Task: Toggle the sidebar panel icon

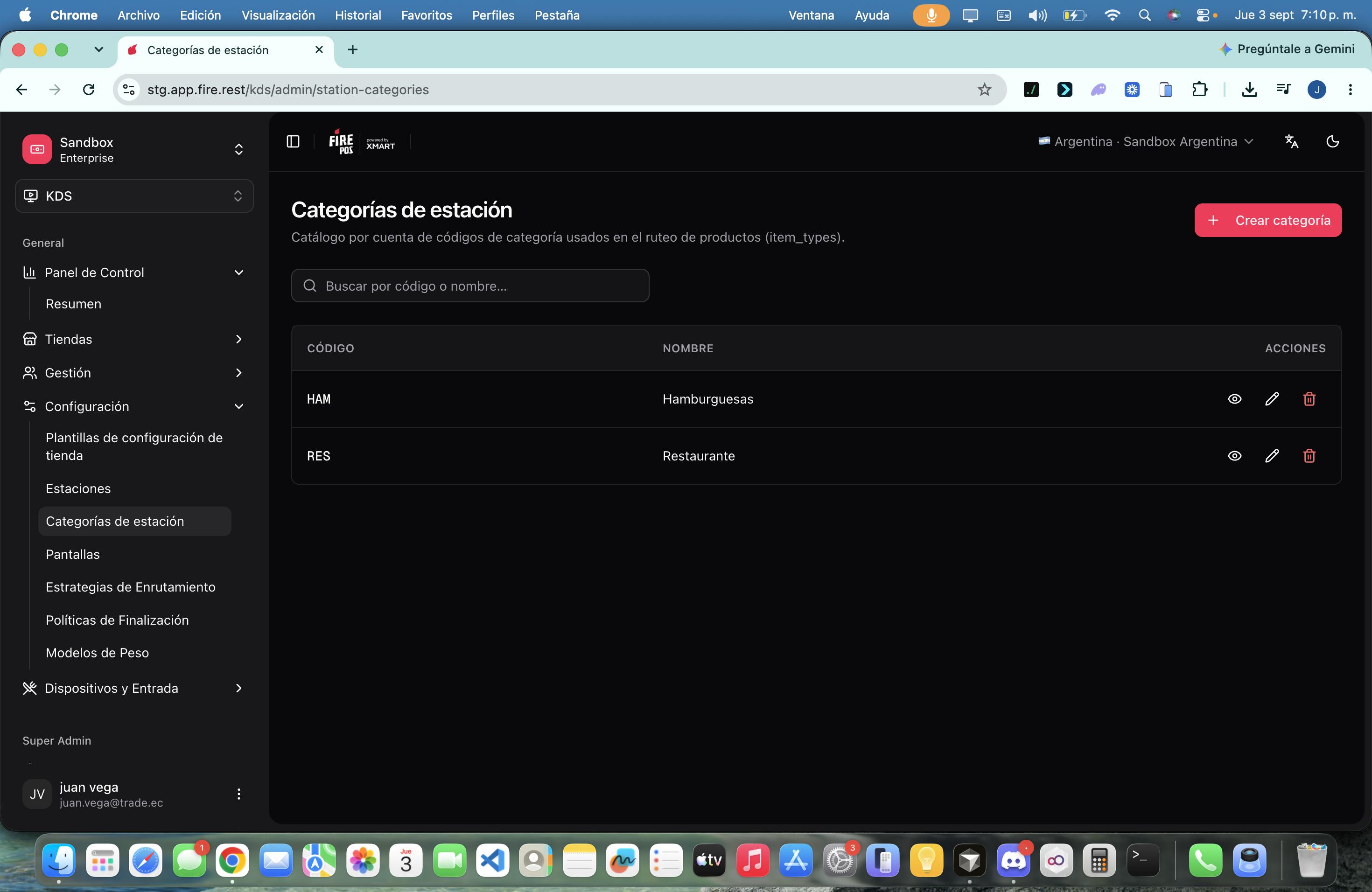Action: coord(293,141)
